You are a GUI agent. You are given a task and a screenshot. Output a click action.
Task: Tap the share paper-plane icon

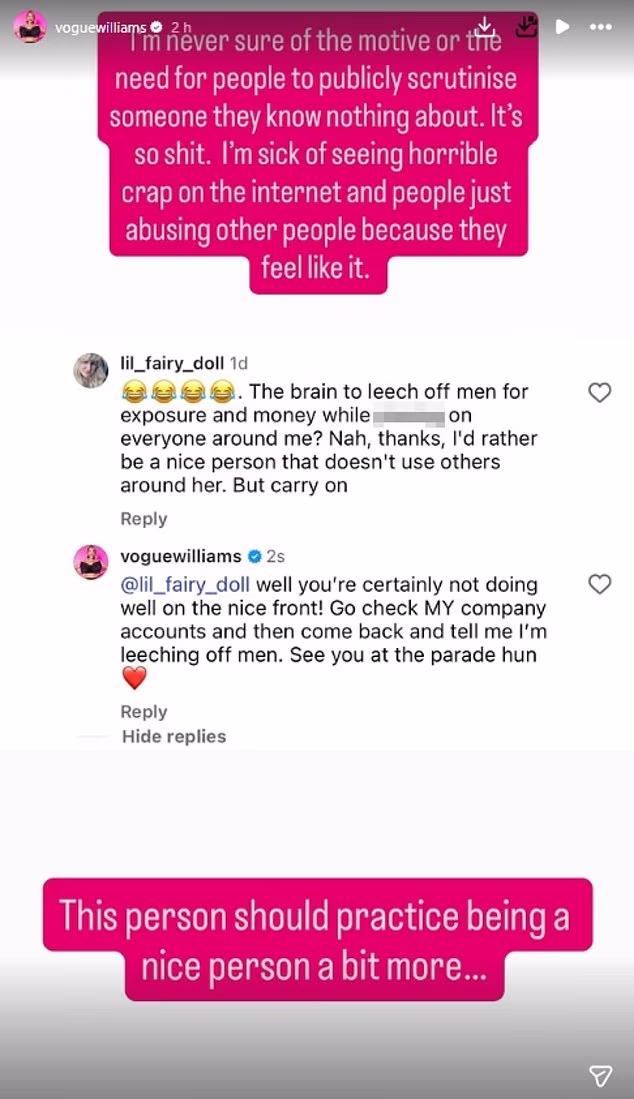point(600,1074)
